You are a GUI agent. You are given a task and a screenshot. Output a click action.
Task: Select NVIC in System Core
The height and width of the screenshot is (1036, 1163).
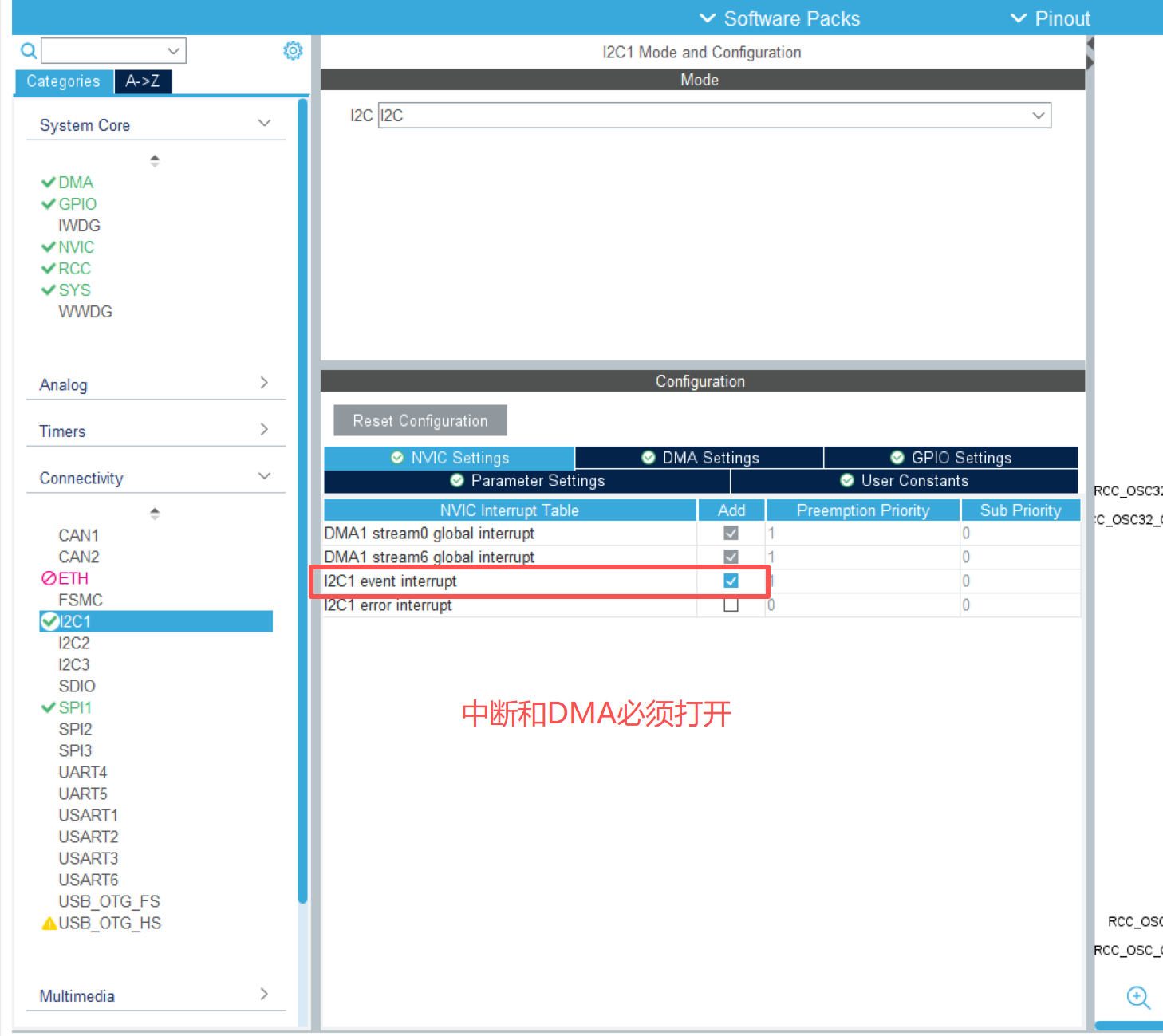(77, 247)
